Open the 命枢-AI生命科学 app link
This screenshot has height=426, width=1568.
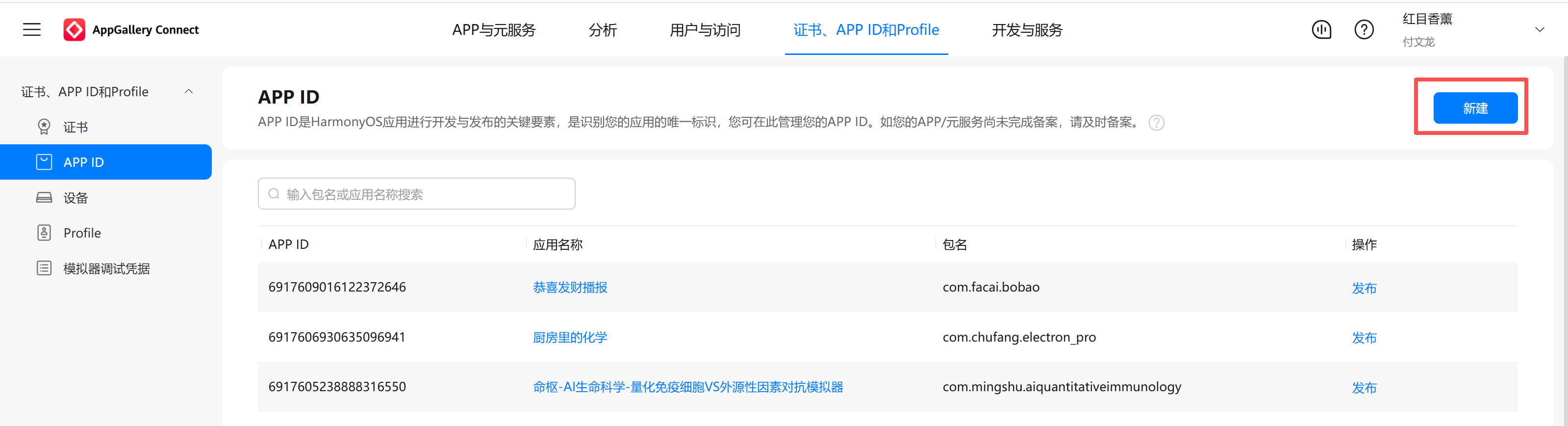pyautogui.click(x=688, y=387)
